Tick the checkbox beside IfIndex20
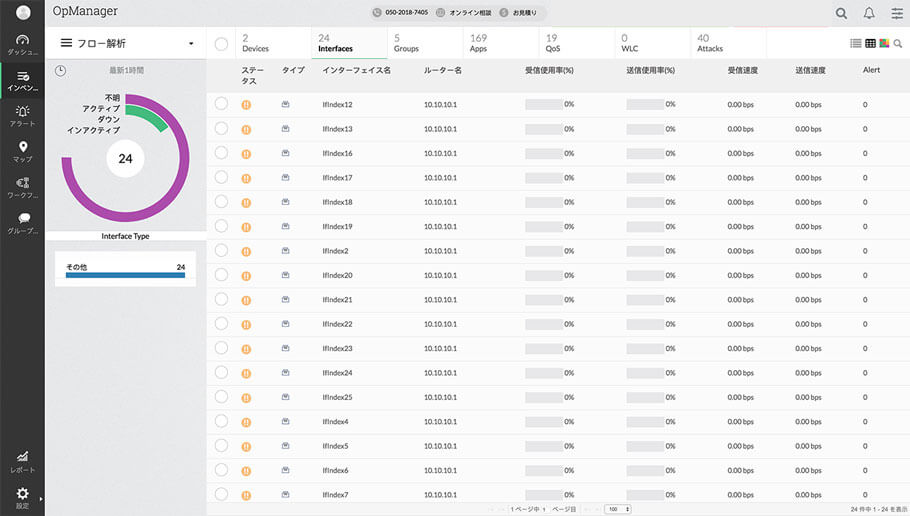This screenshot has height=516, width=910. (x=221, y=275)
